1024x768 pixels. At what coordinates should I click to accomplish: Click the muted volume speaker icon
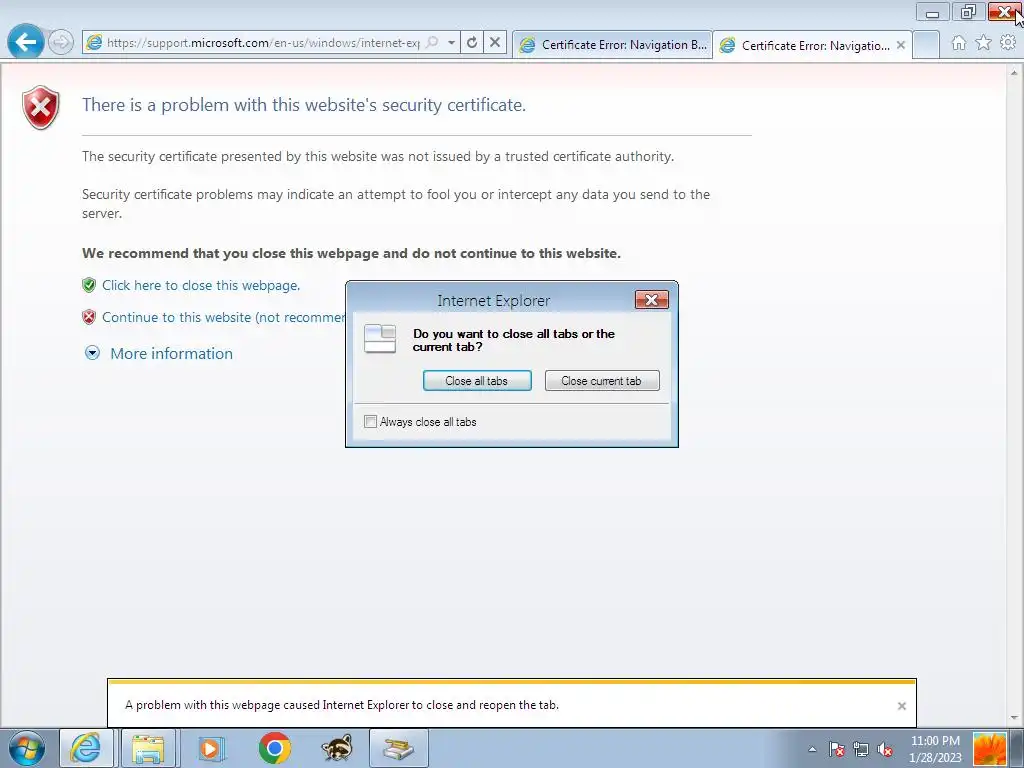click(x=885, y=750)
